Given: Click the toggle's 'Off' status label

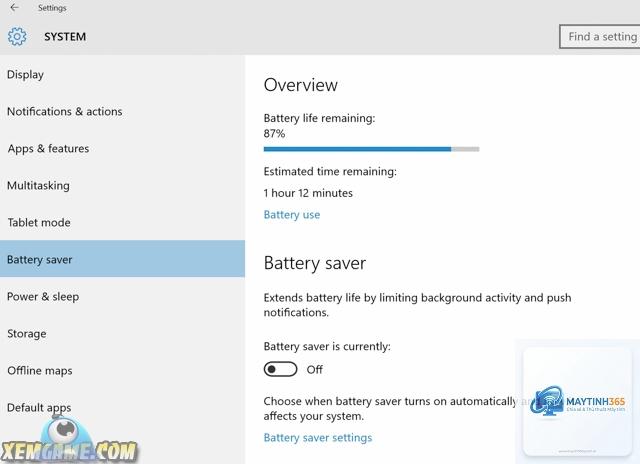Looking at the screenshot, I should point(315,369).
